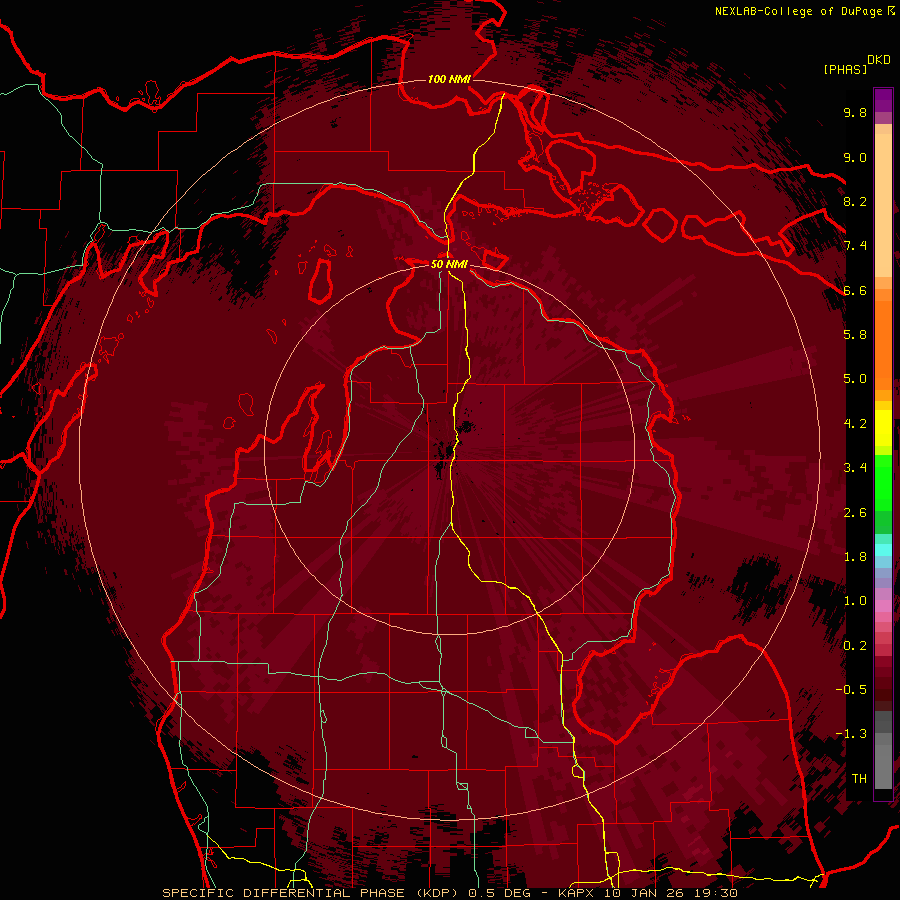Select the 9.8 legend value
This screenshot has width=900, height=900.
coord(855,112)
